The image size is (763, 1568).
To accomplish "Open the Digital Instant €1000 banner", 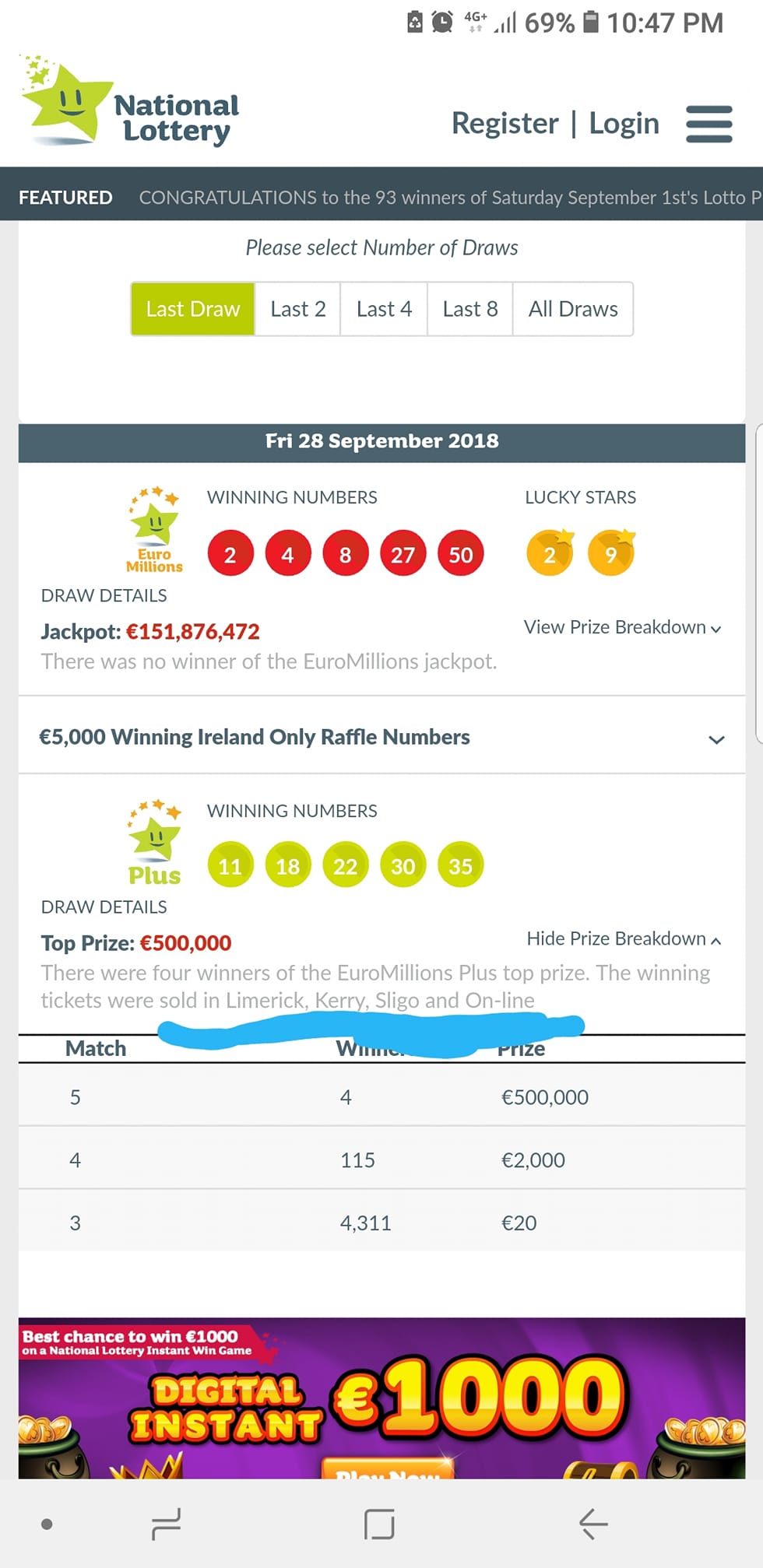I will point(381,1398).
